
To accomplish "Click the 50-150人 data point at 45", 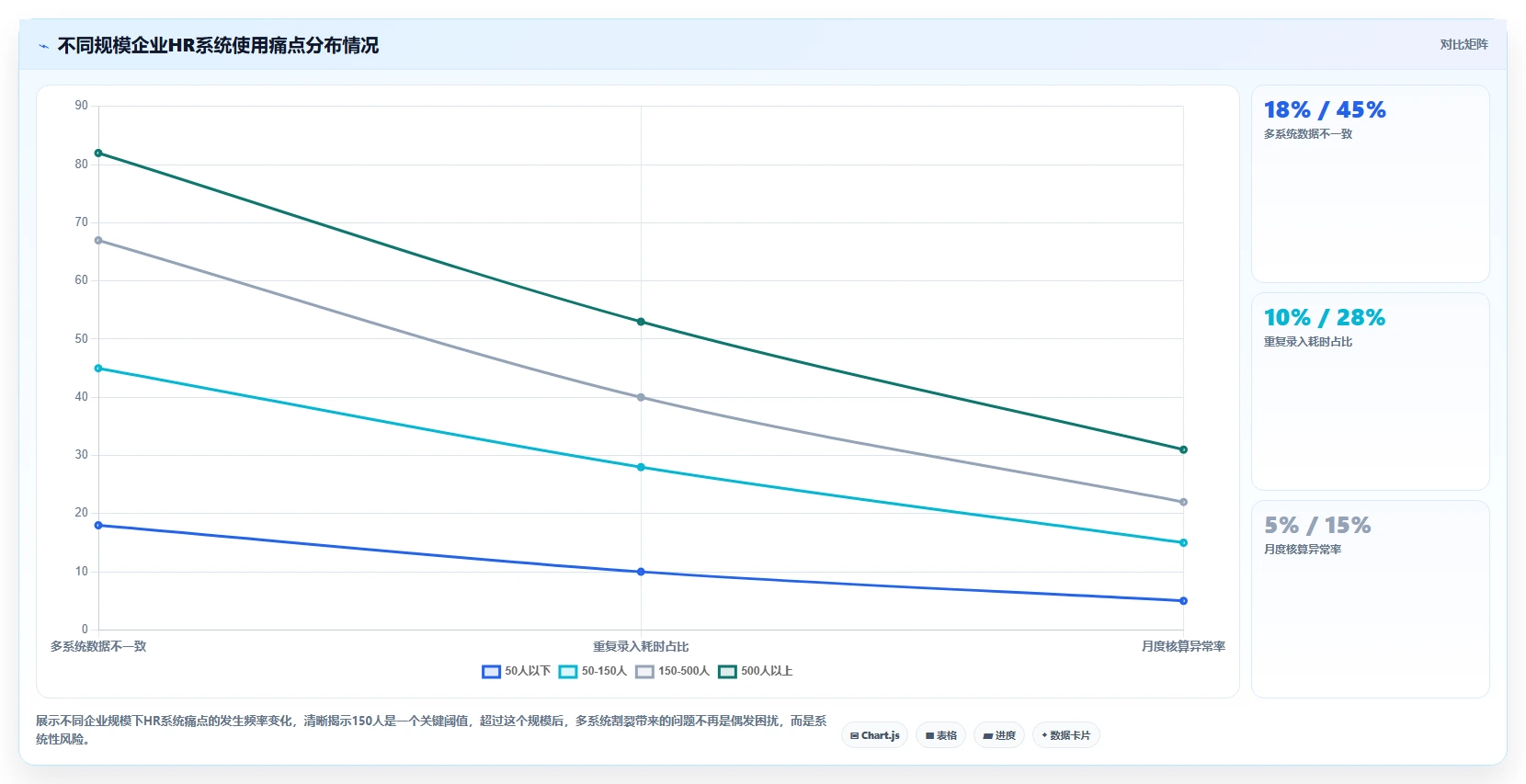I will (98, 369).
